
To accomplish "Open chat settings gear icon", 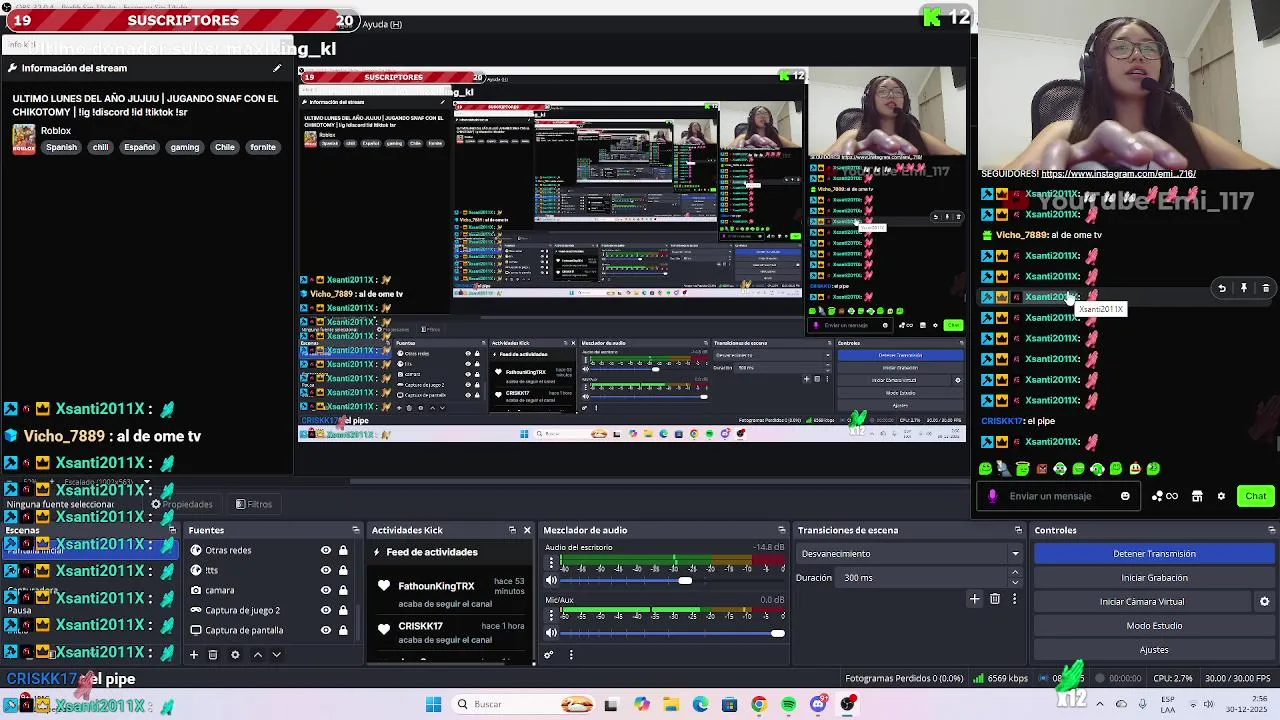I will [1221, 496].
